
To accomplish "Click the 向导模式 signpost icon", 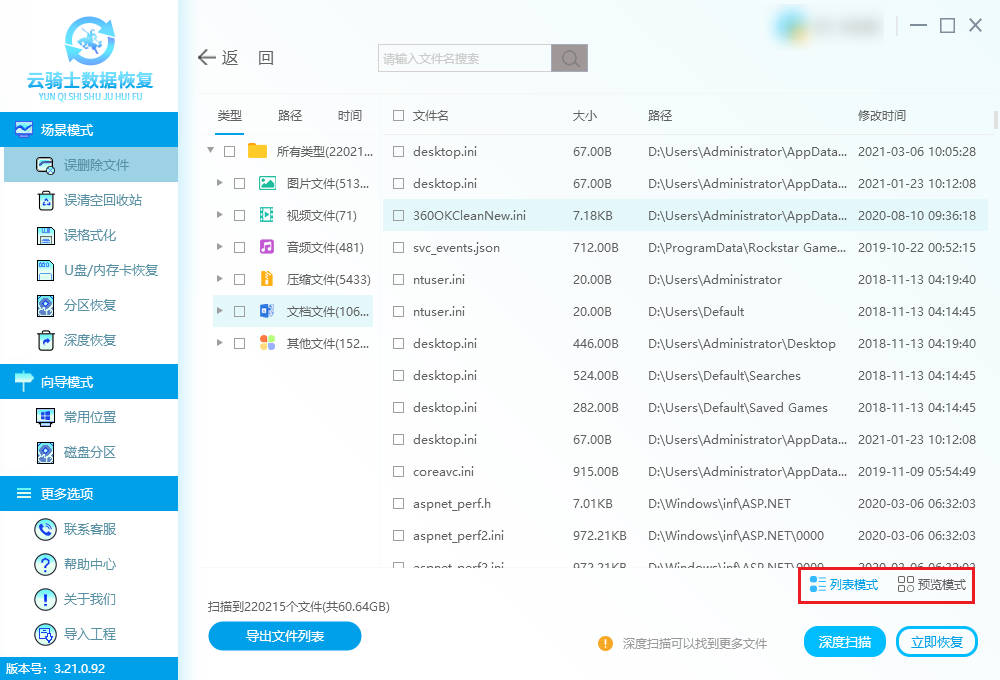I will click(24, 381).
